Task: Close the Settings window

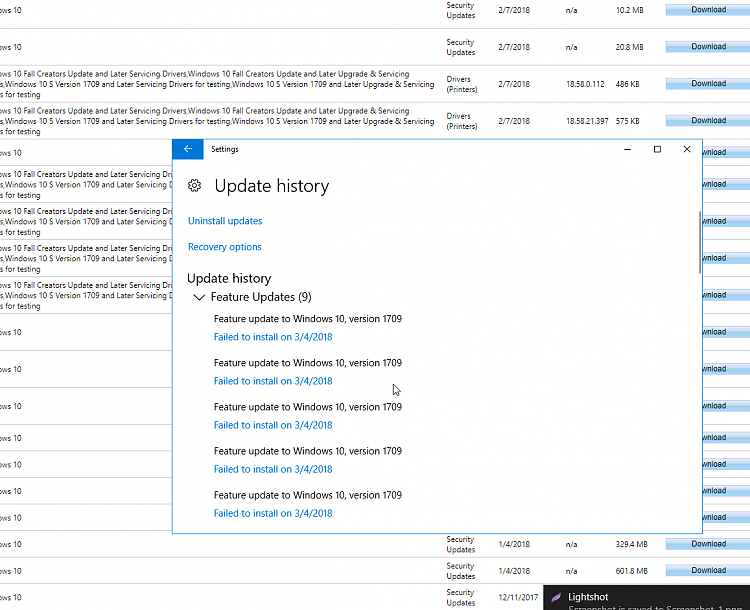Action: pyautogui.click(x=687, y=149)
